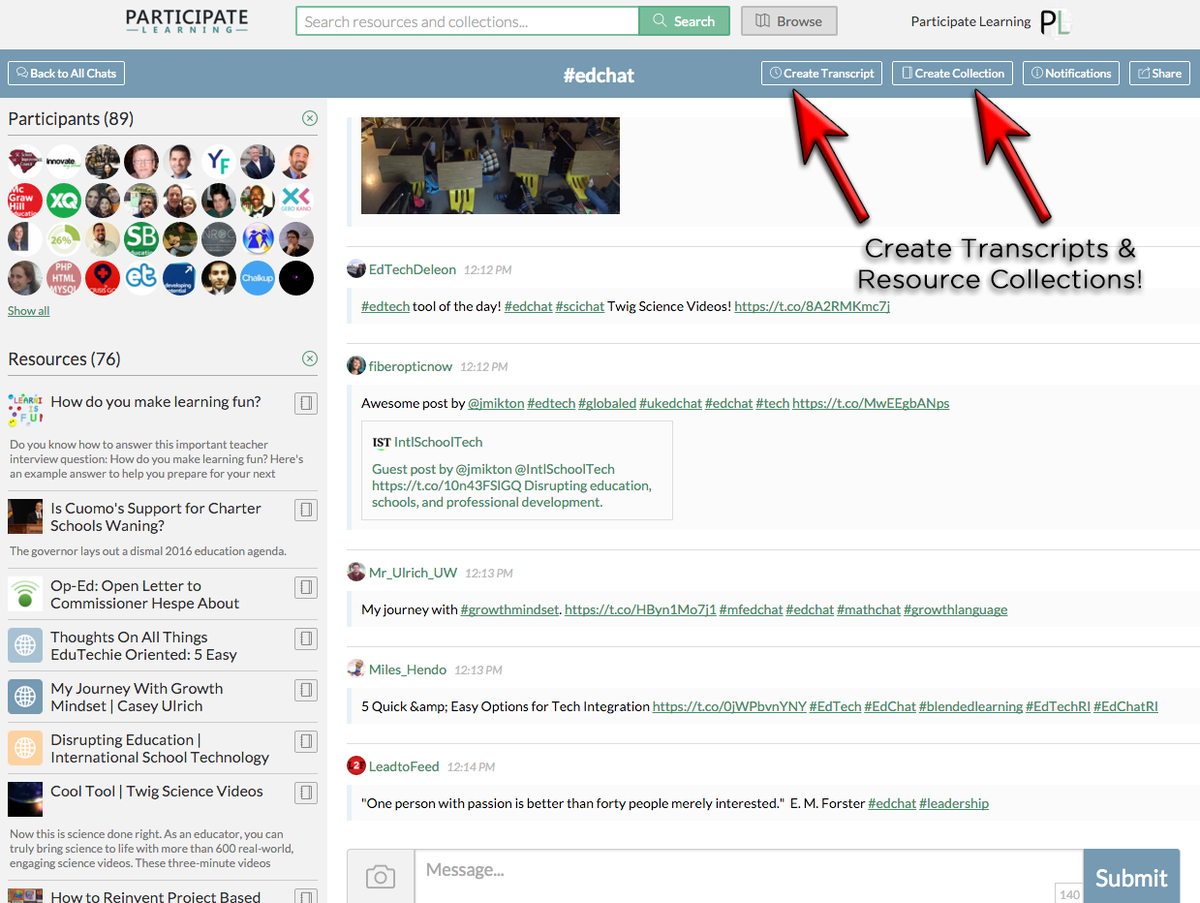Viewport: 1200px width, 903px height.
Task: Click the Miles_Hendo username
Action: pos(408,669)
